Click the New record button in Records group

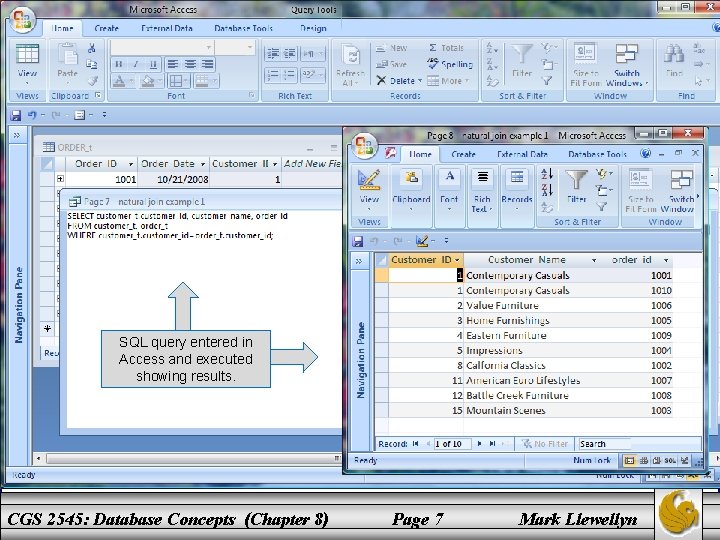[391, 48]
